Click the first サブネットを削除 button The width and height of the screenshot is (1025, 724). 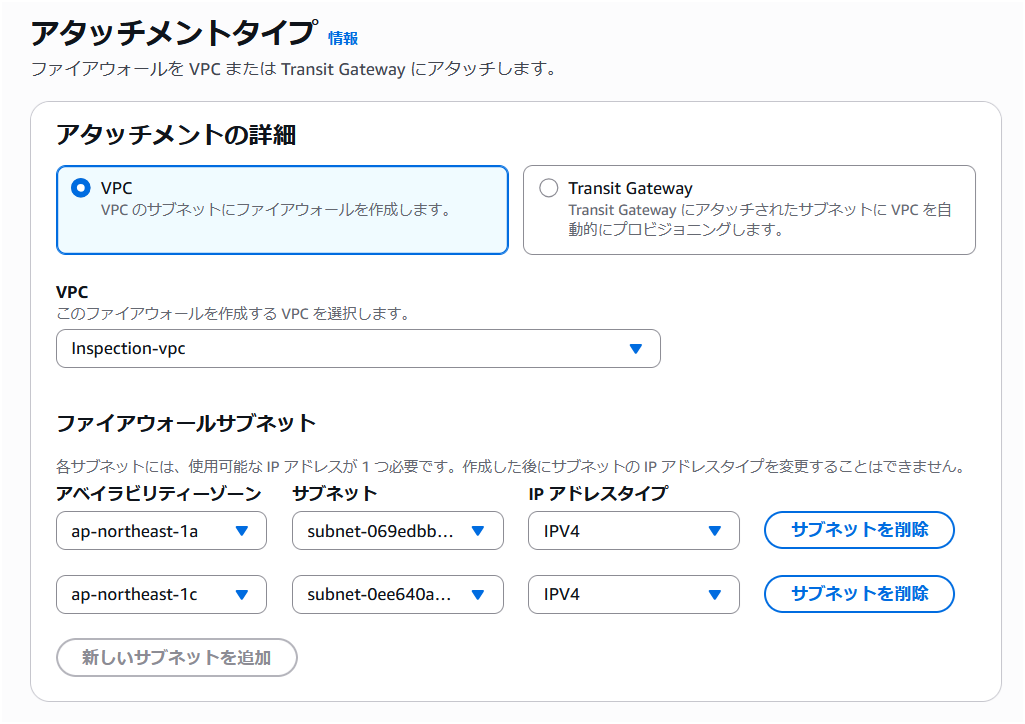pos(858,531)
